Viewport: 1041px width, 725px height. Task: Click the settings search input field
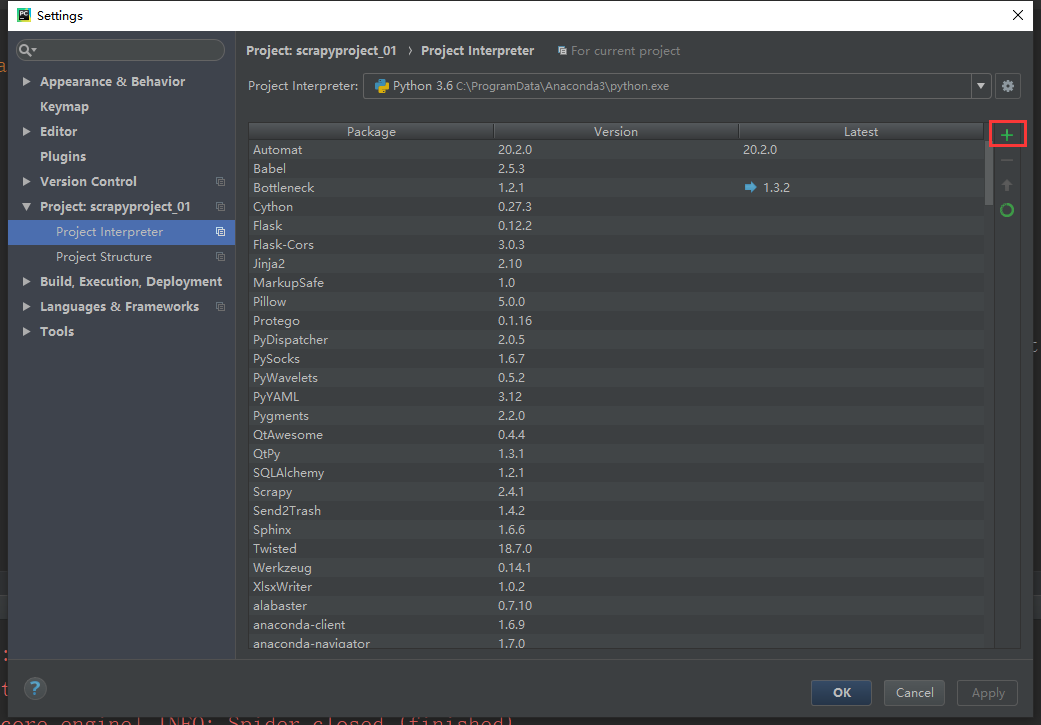coord(121,50)
